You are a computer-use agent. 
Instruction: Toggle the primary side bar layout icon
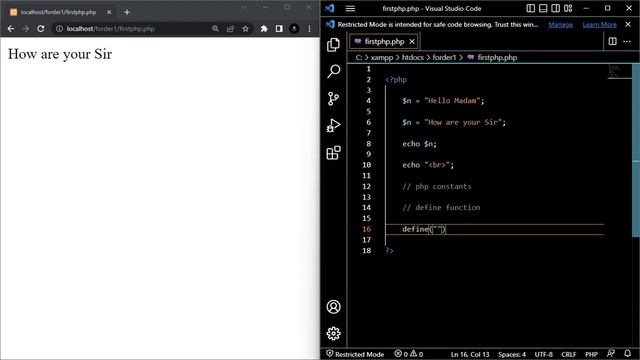click(x=530, y=8)
